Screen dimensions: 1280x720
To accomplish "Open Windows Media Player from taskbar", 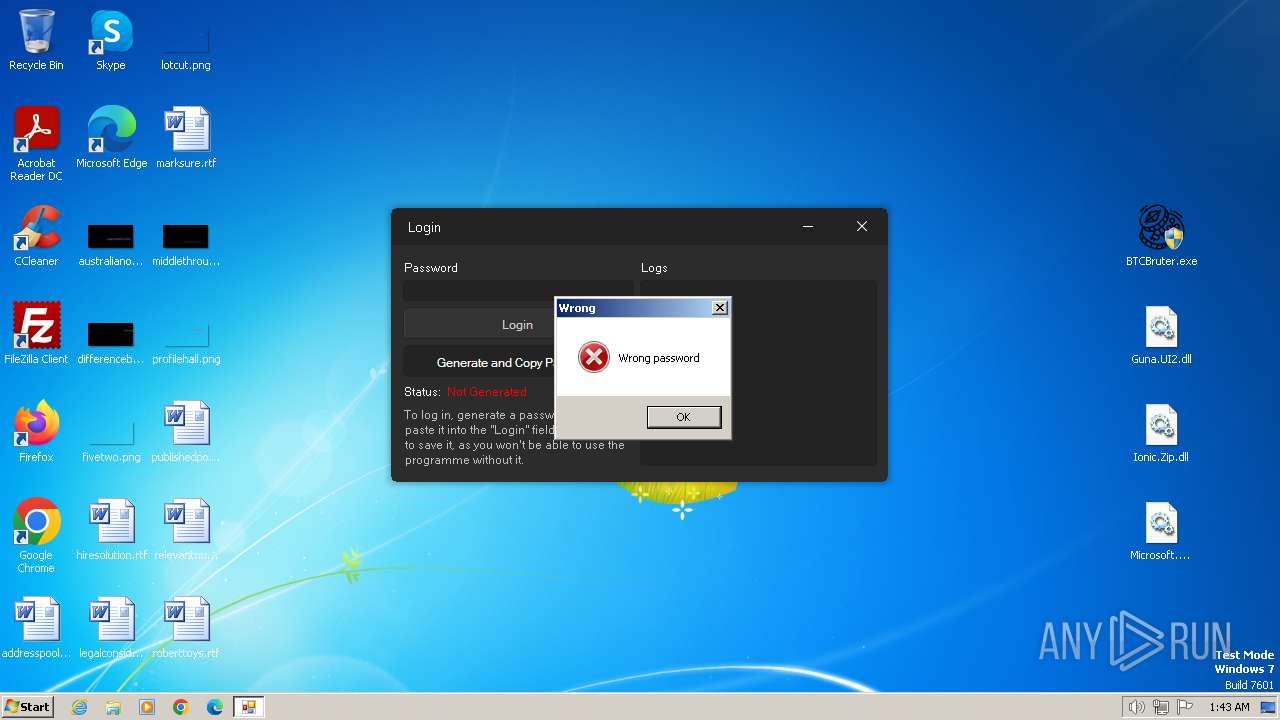I will coord(147,707).
